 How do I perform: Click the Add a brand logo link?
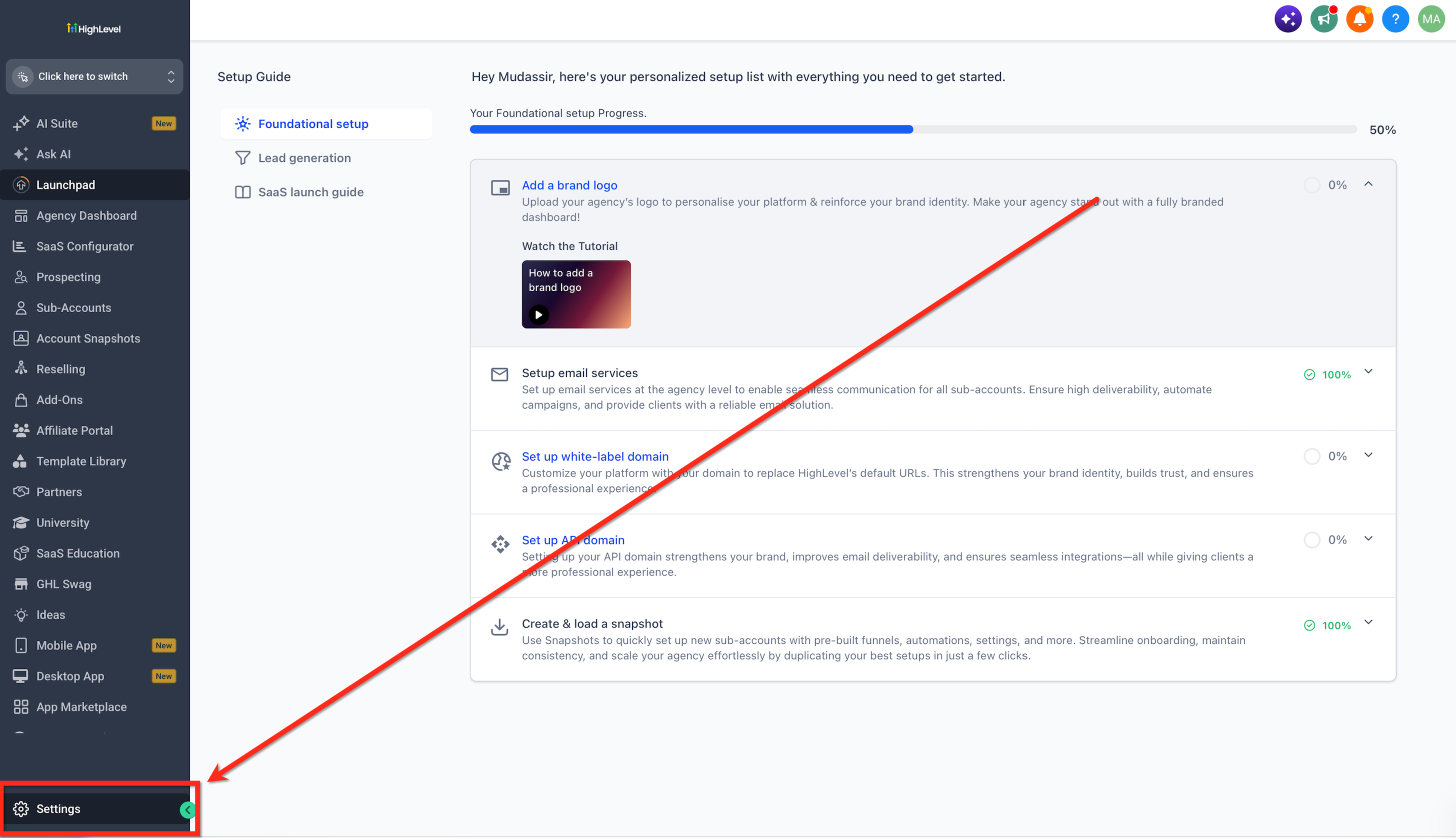[x=569, y=185]
